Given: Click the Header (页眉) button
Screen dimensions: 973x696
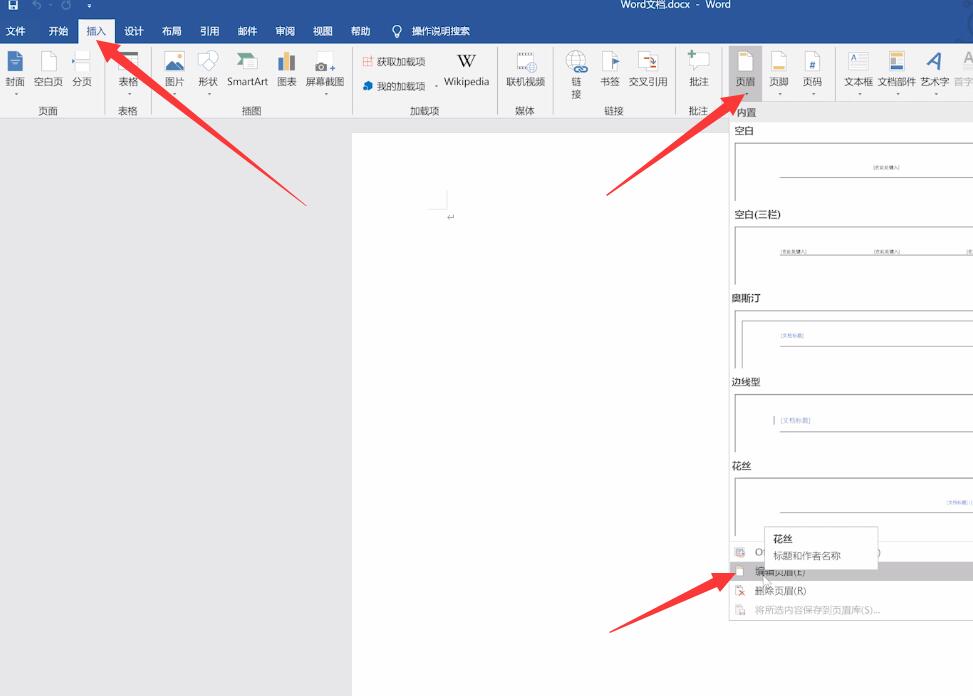Looking at the screenshot, I should [x=745, y=72].
